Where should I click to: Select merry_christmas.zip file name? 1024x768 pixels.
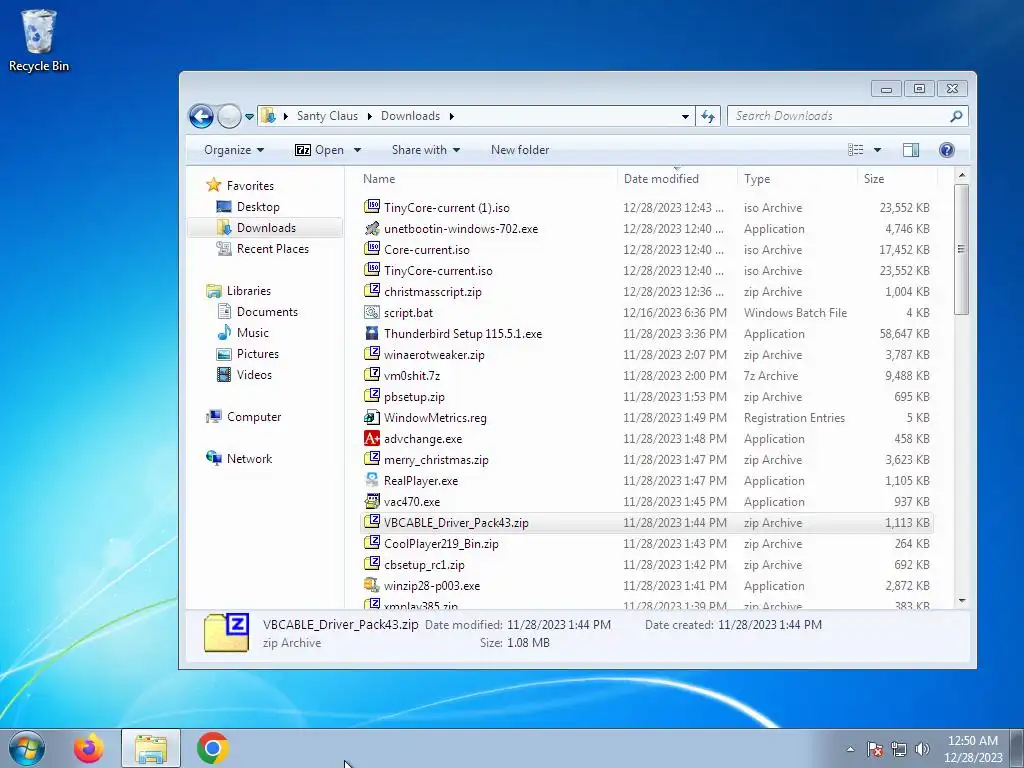click(x=436, y=460)
